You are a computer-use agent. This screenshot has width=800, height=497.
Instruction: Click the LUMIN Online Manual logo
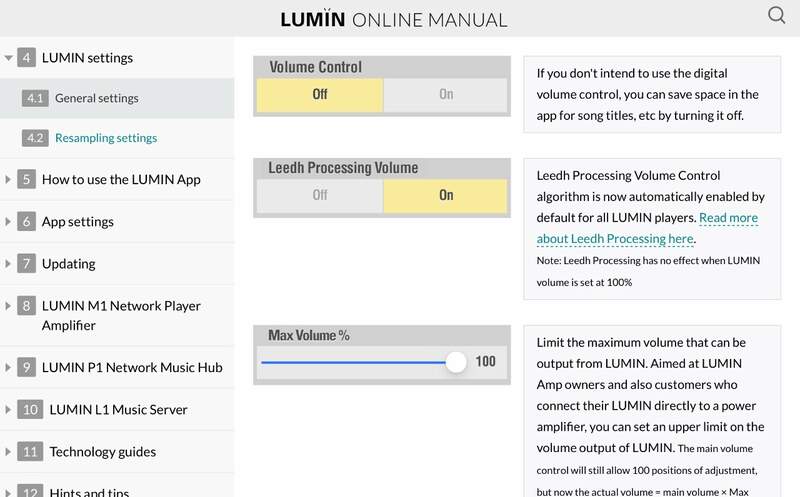[x=393, y=19]
